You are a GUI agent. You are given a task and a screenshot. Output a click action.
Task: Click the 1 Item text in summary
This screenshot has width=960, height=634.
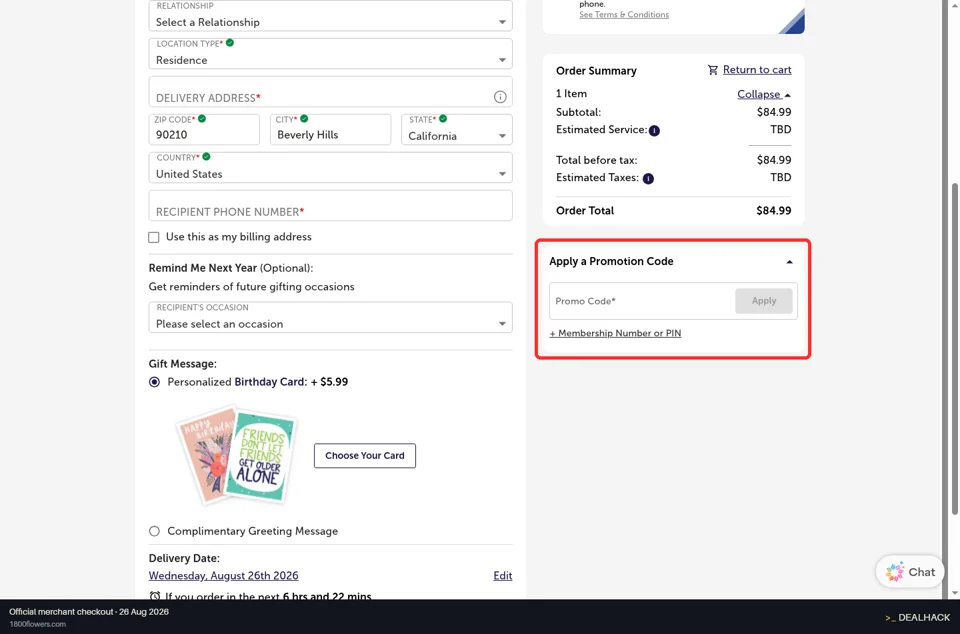(x=571, y=94)
